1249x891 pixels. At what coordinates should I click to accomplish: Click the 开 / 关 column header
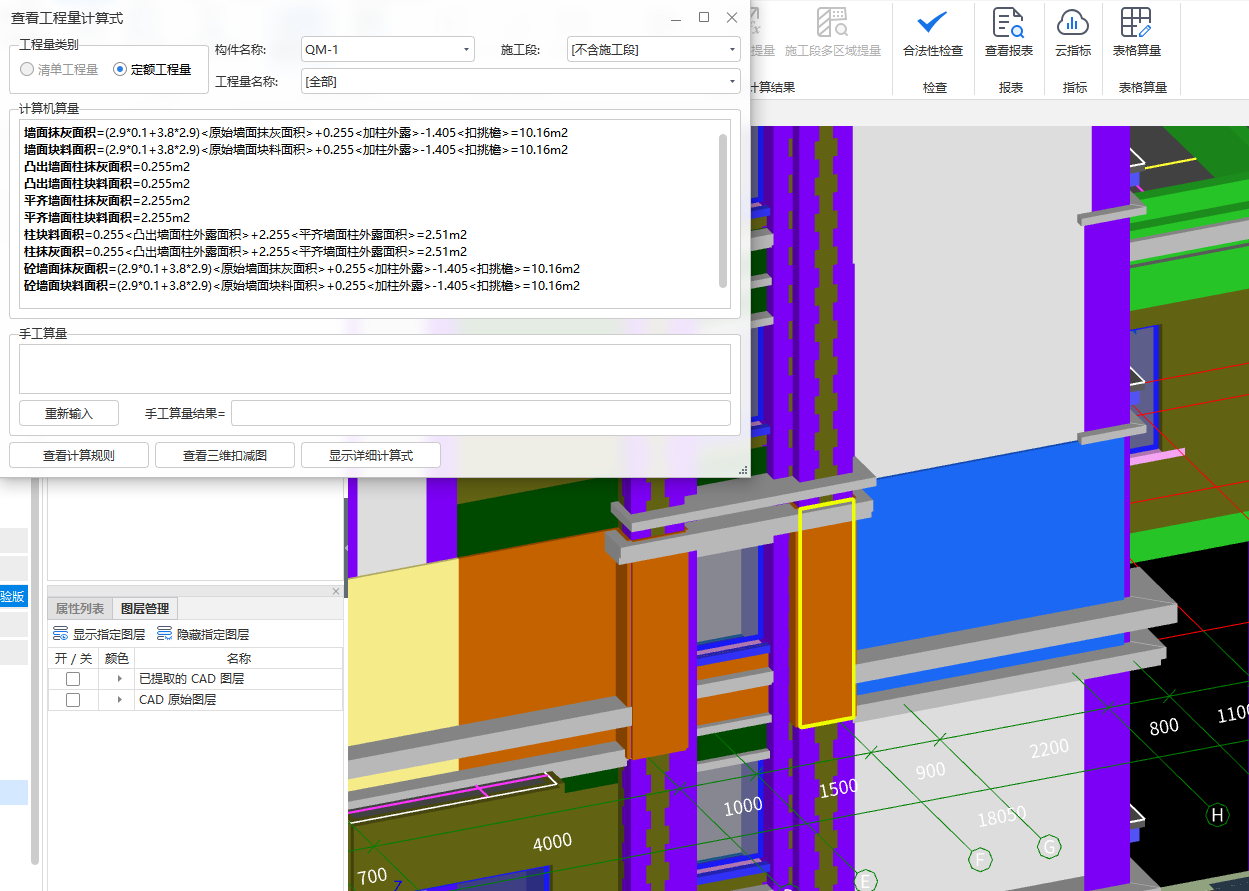(73, 658)
